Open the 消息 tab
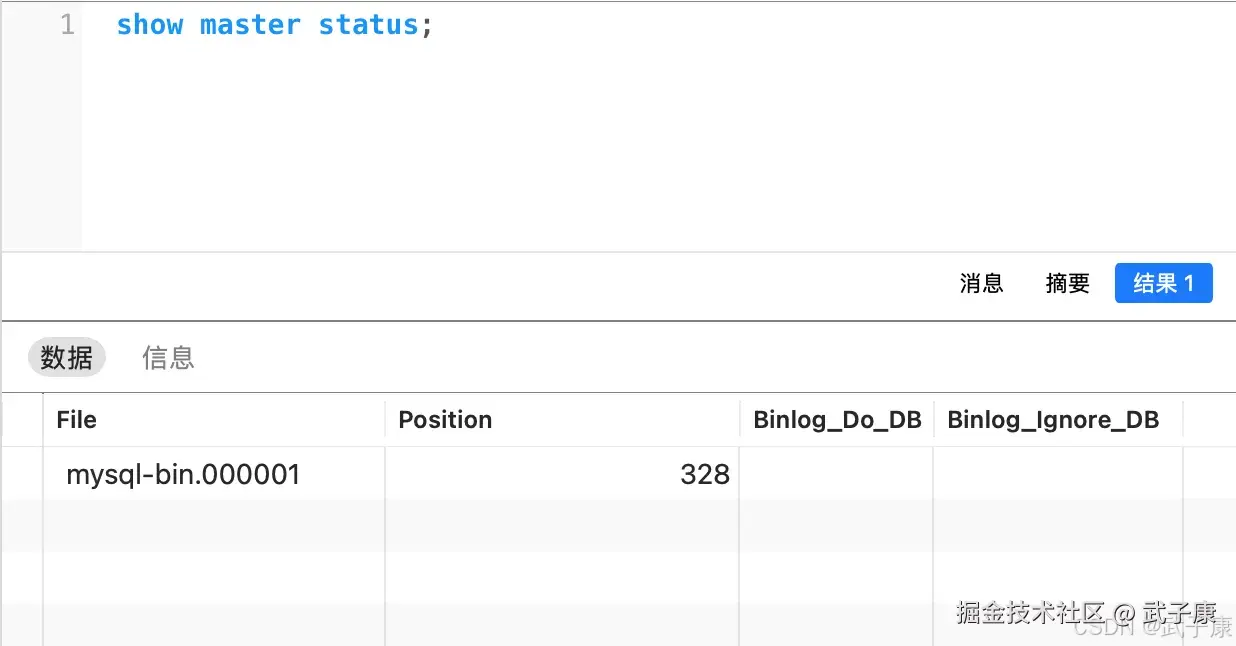Image resolution: width=1236 pixels, height=646 pixels. click(981, 284)
